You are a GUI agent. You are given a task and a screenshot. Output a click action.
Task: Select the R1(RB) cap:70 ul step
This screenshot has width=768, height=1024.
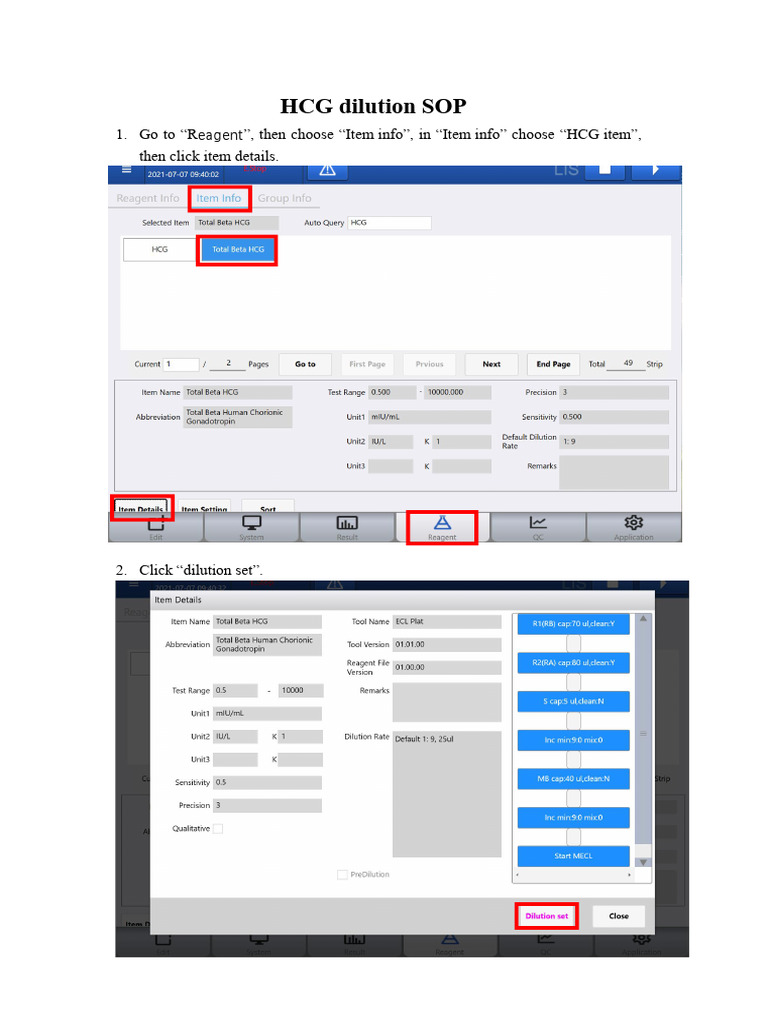tap(573, 624)
